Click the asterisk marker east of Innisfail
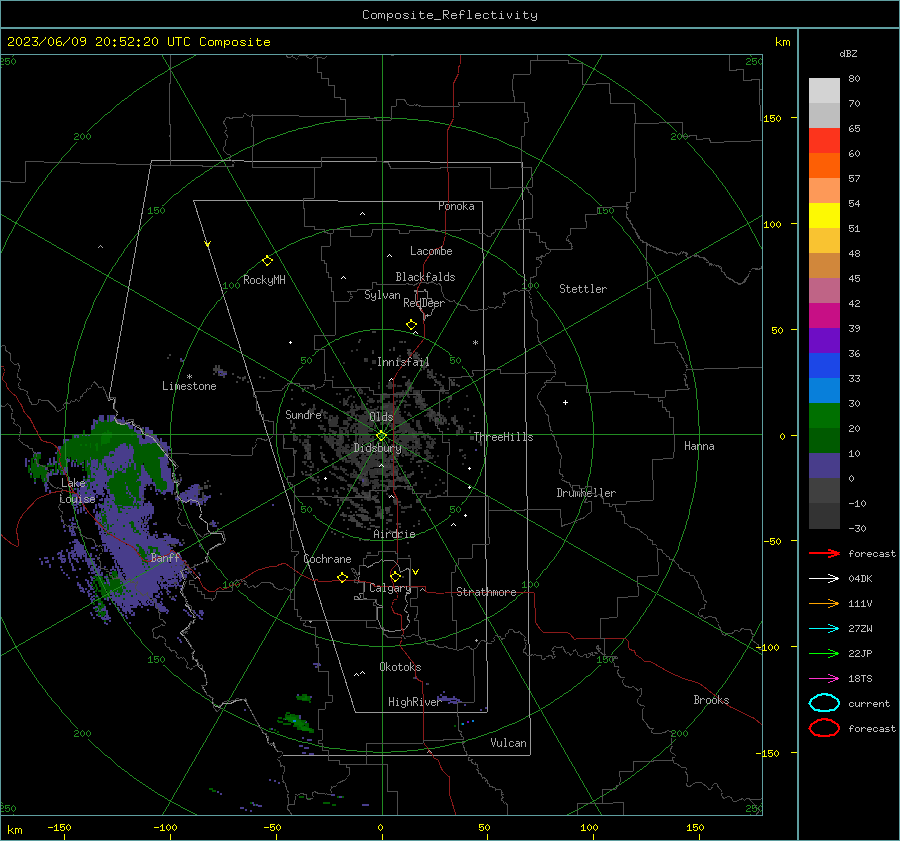This screenshot has width=900, height=841. coord(475,343)
